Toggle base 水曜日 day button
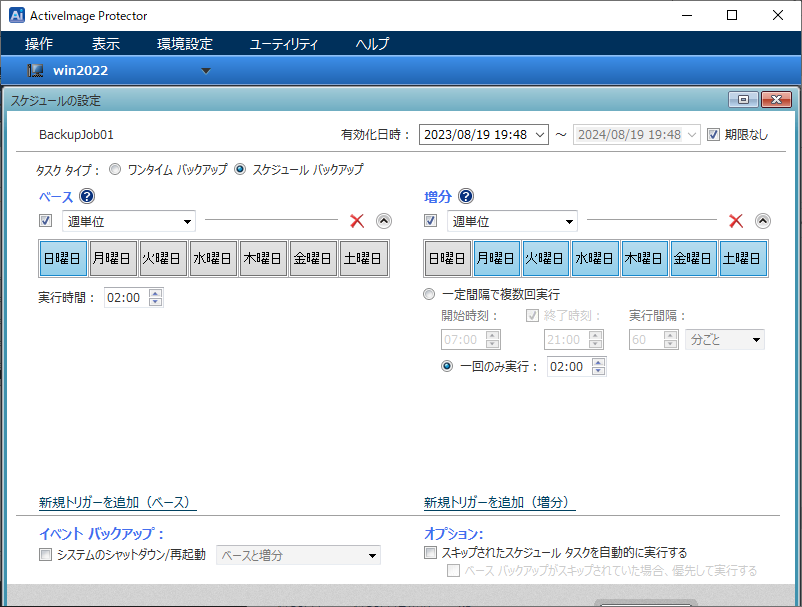This screenshot has width=802, height=607. tap(213, 258)
